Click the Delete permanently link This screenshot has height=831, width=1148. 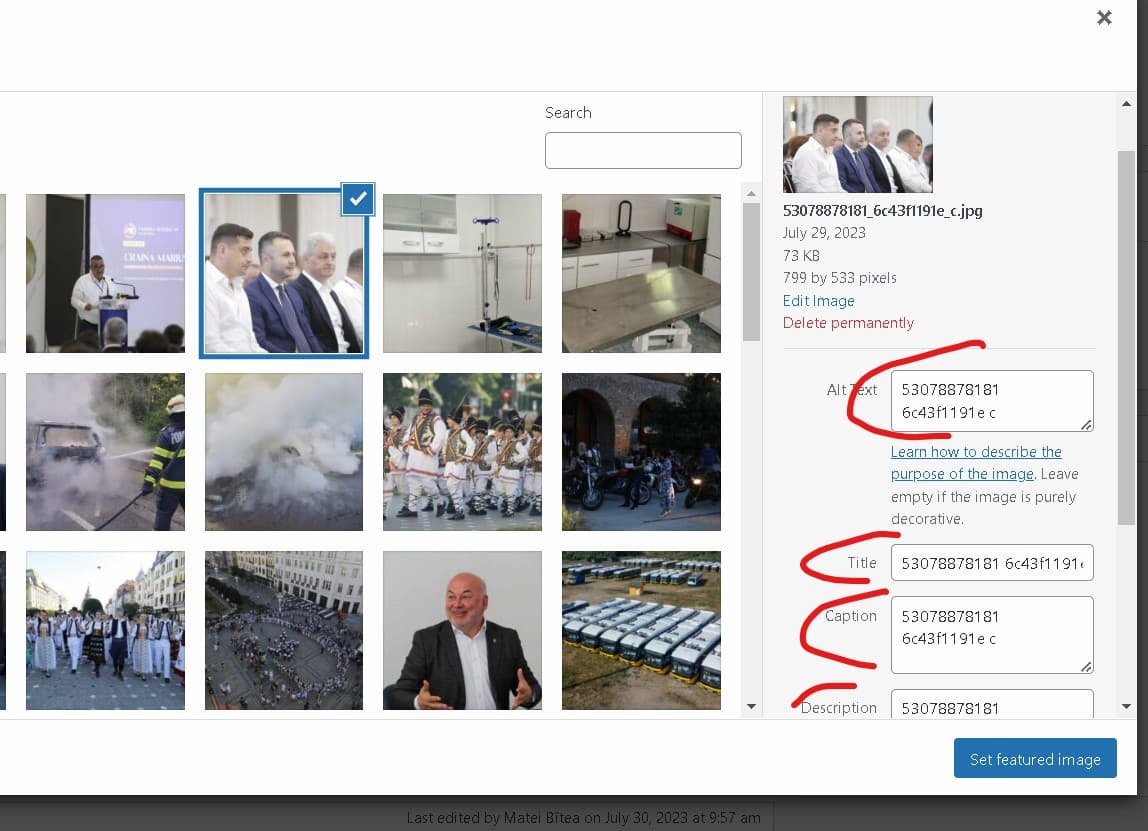(x=848, y=323)
